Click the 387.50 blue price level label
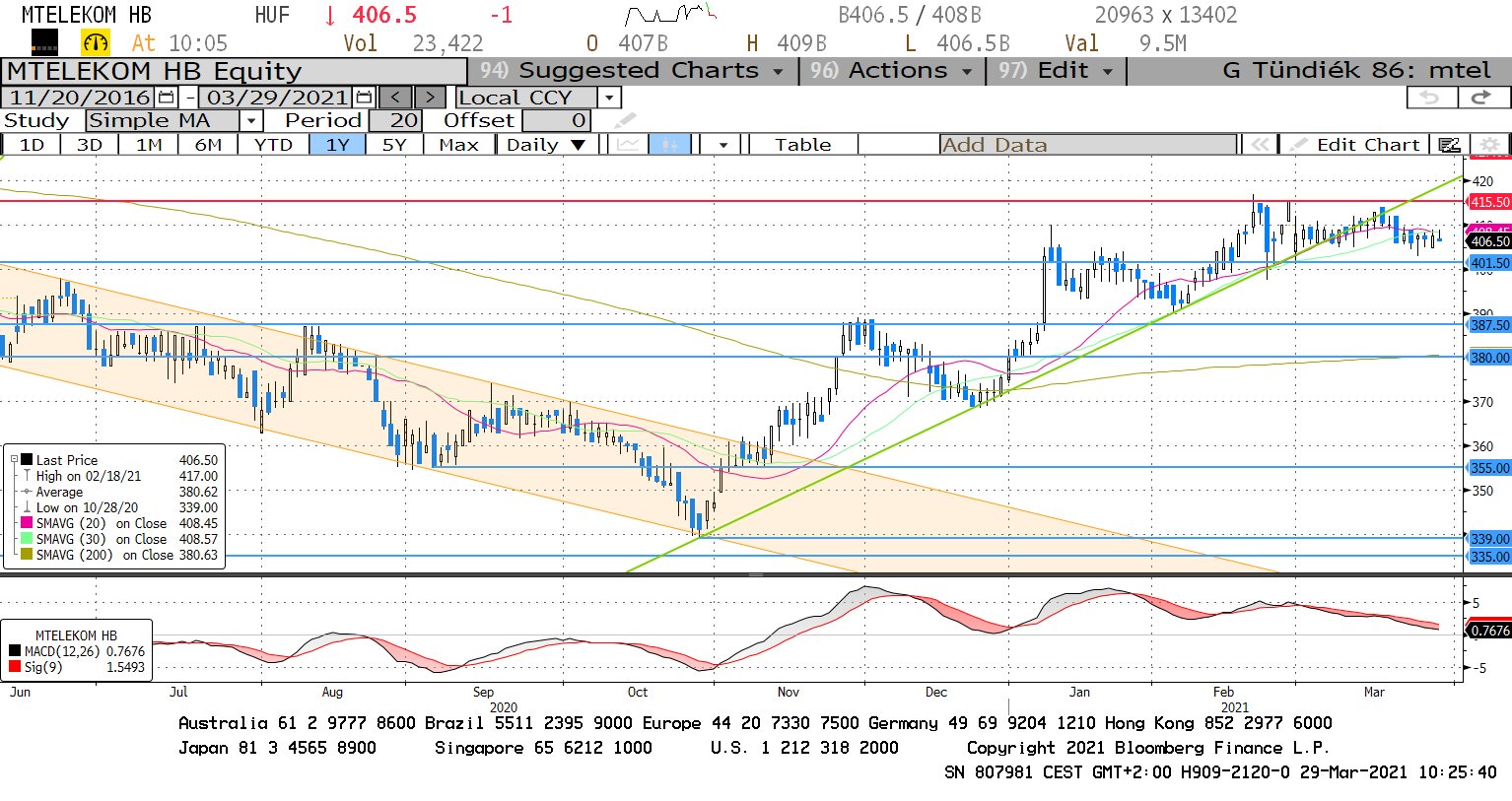This screenshot has width=1512, height=801. (x=1489, y=324)
